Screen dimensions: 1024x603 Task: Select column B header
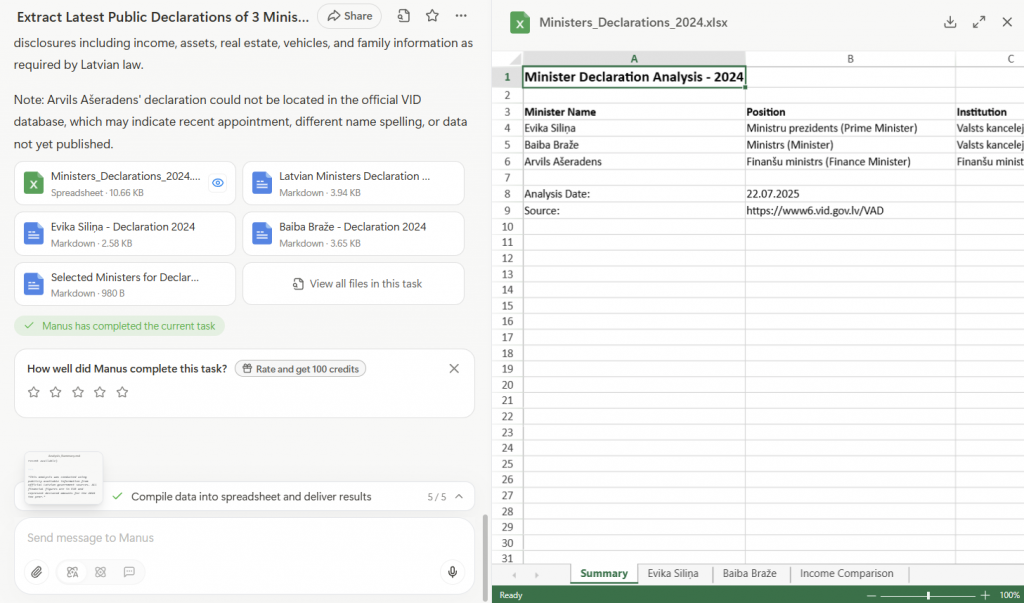click(850, 59)
